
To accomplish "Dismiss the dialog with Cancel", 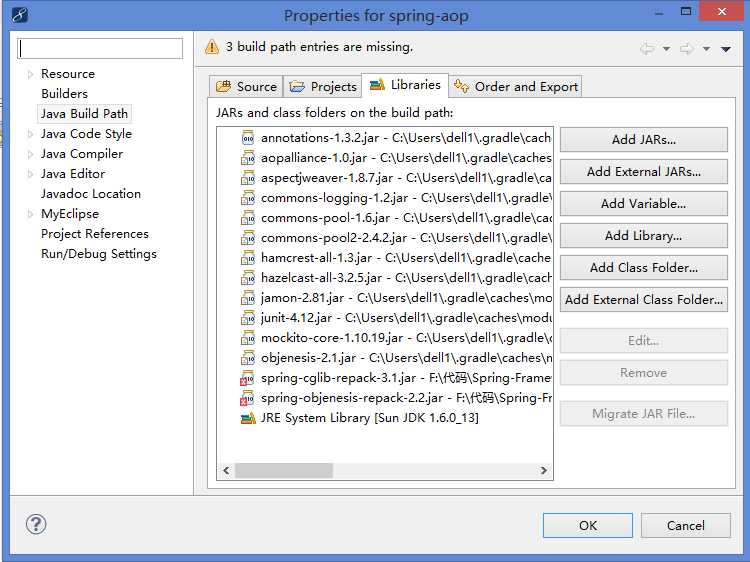I will (x=686, y=526).
